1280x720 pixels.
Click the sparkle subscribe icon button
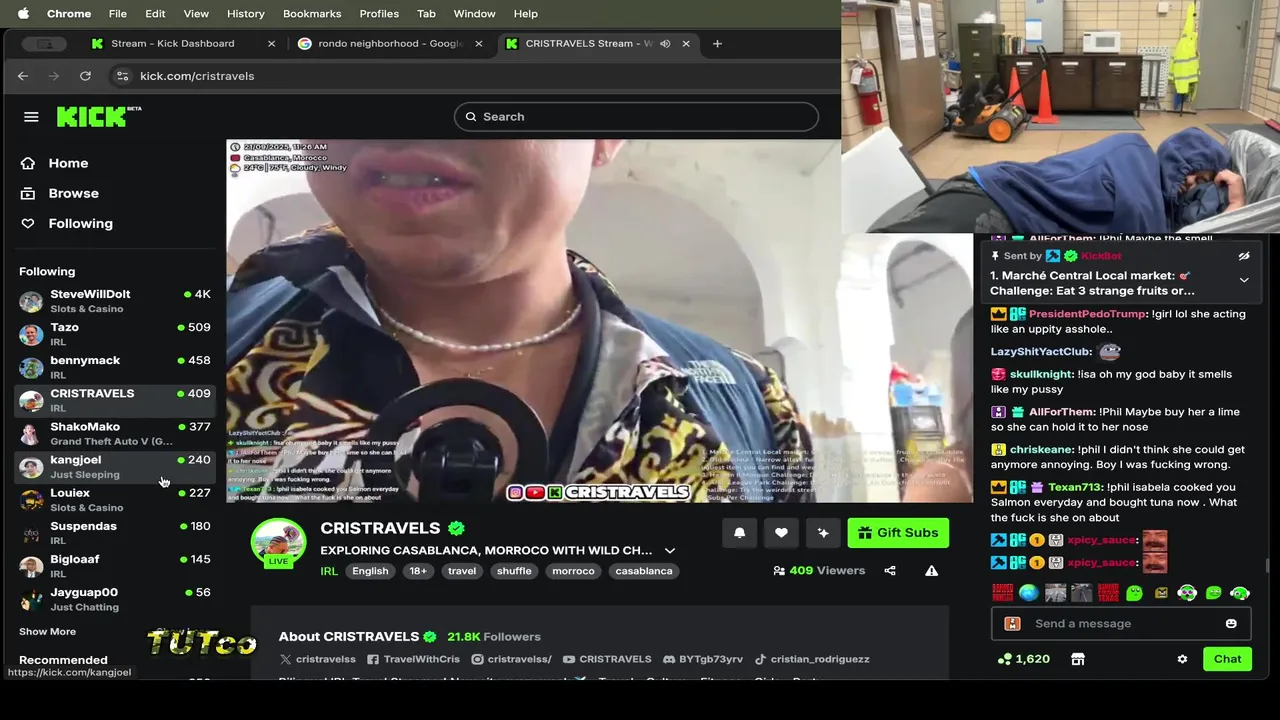click(x=823, y=533)
